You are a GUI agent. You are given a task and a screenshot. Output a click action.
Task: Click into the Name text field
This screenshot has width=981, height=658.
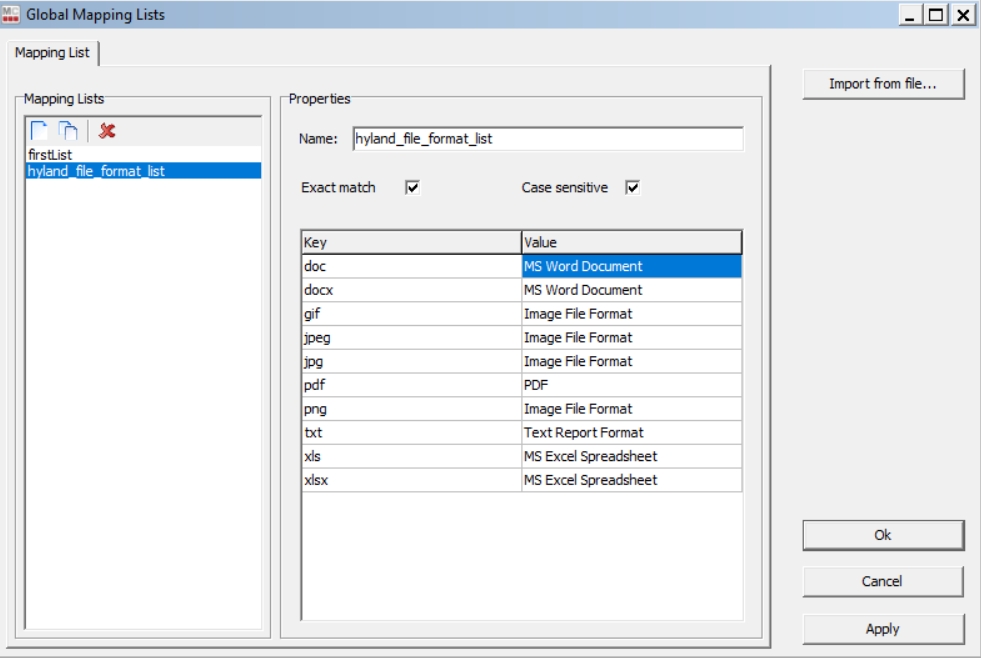point(547,139)
